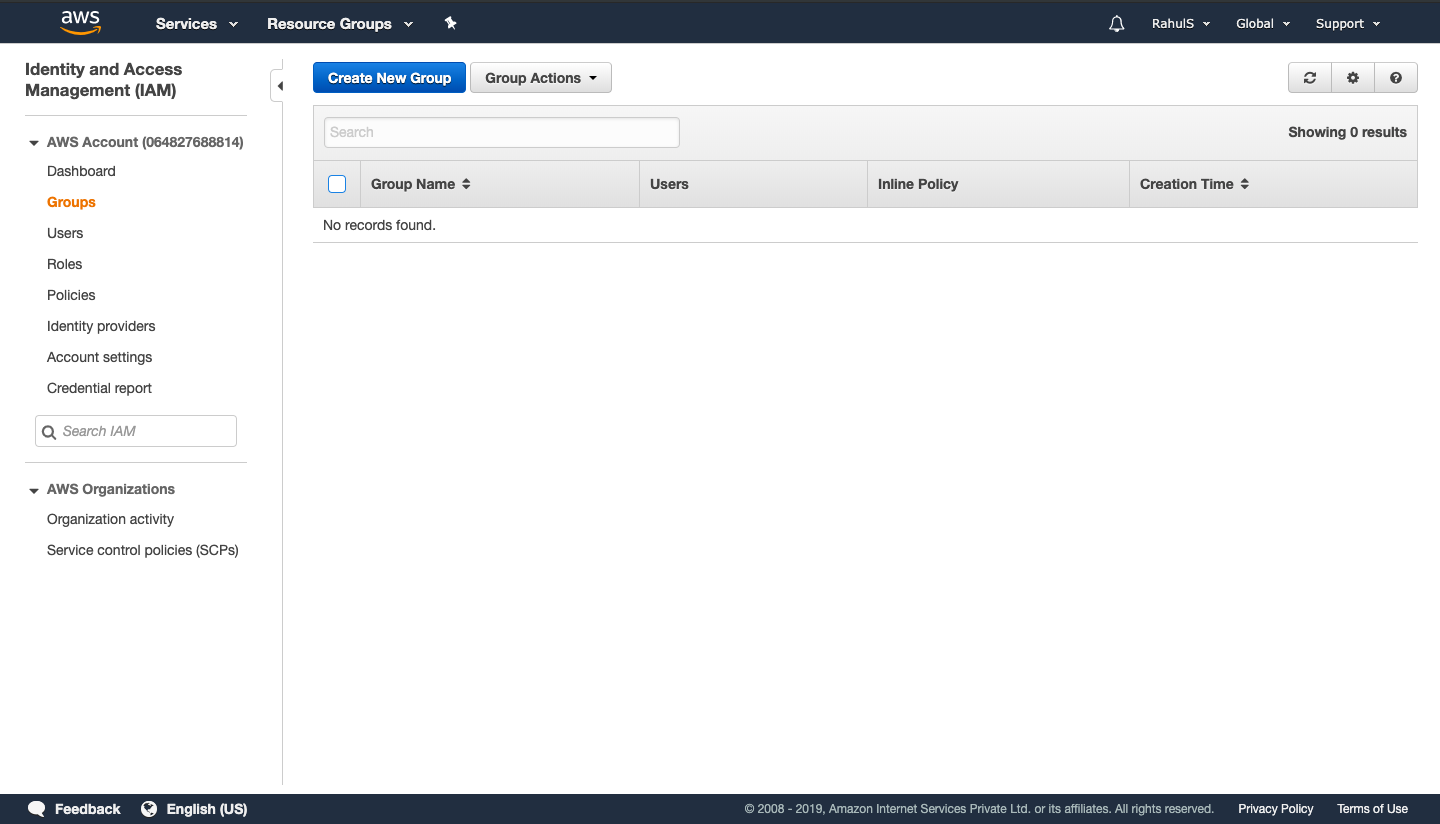Screen dimensions: 1440x824
Task: Select all groups checkbox
Action: [337, 183]
